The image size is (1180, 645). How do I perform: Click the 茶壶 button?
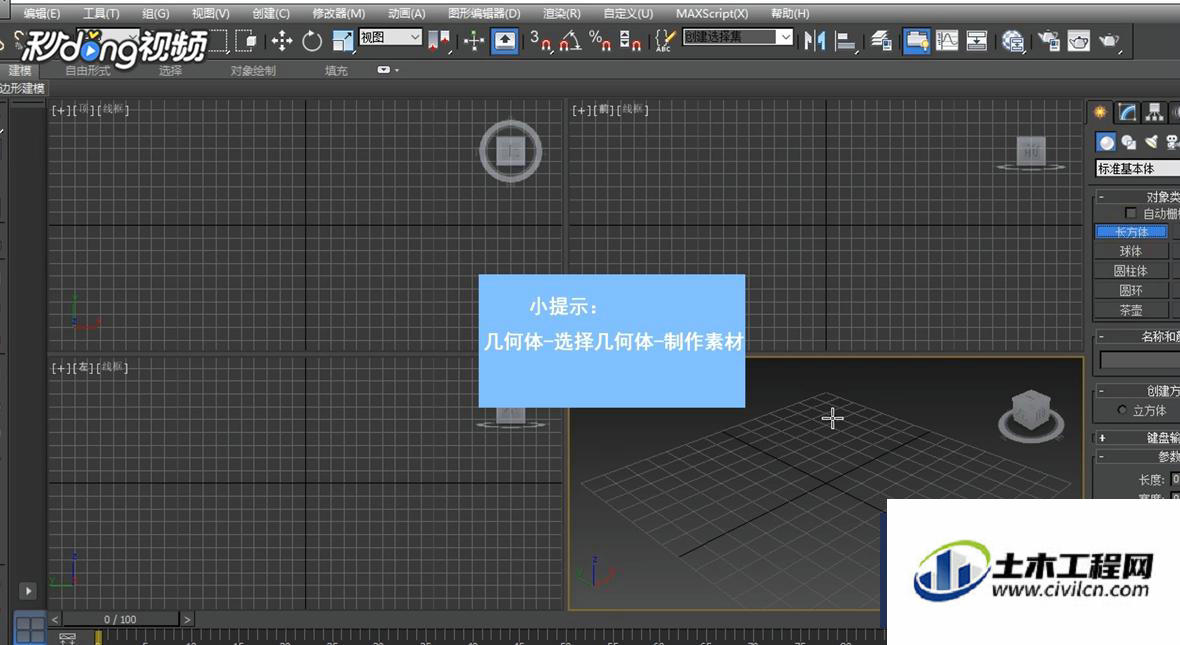pos(1131,310)
